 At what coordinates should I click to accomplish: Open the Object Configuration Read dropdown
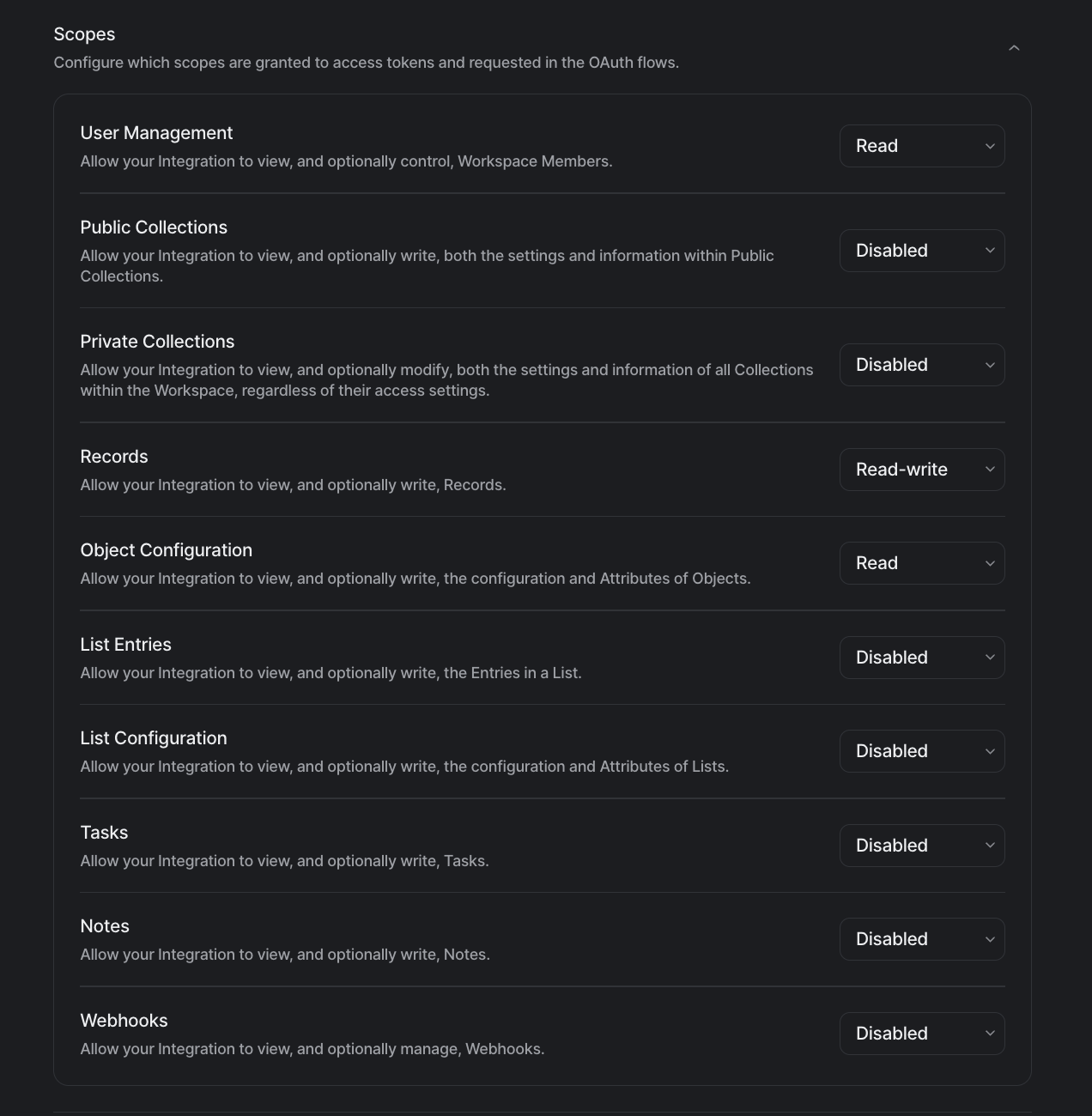point(921,563)
